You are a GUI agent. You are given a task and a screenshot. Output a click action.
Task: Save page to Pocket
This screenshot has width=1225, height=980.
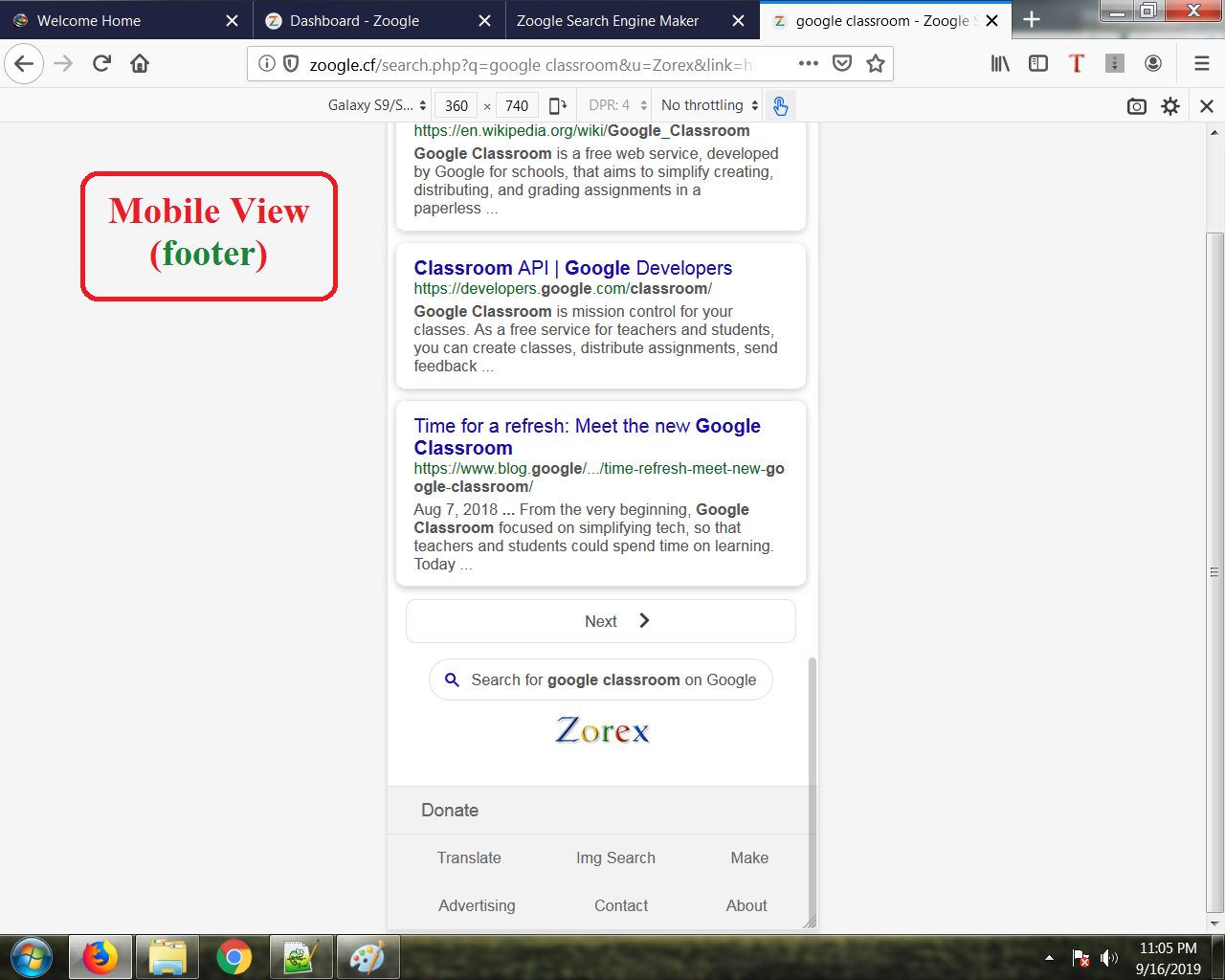point(842,64)
